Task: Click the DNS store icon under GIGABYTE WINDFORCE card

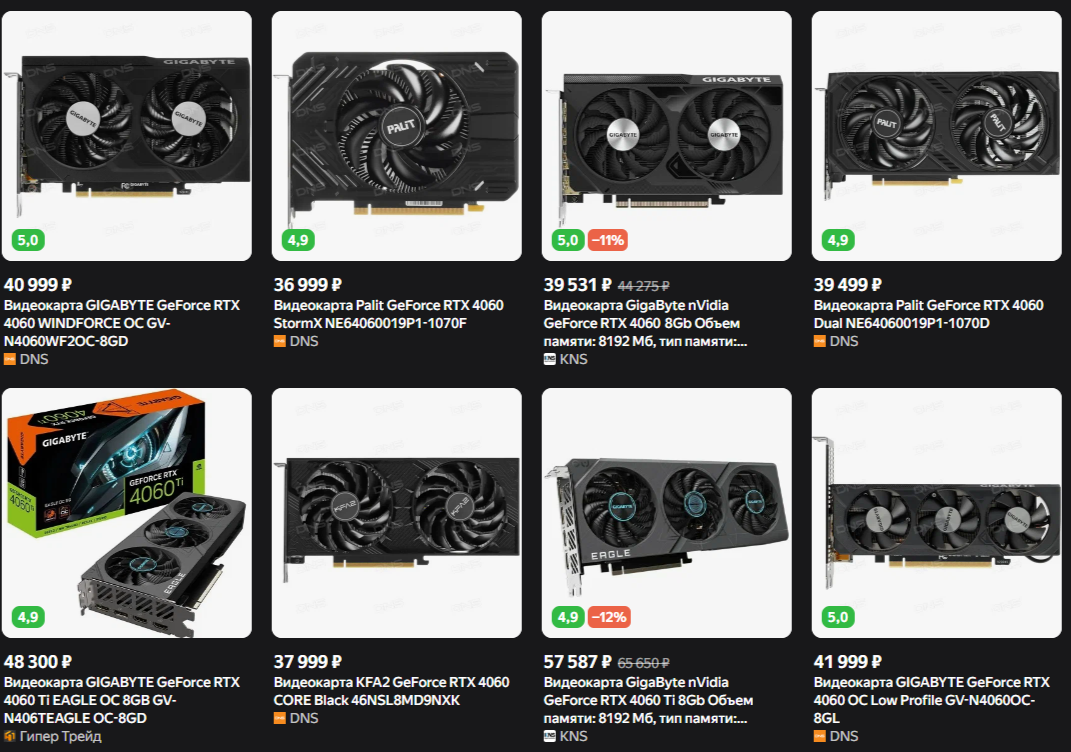Action: point(10,359)
